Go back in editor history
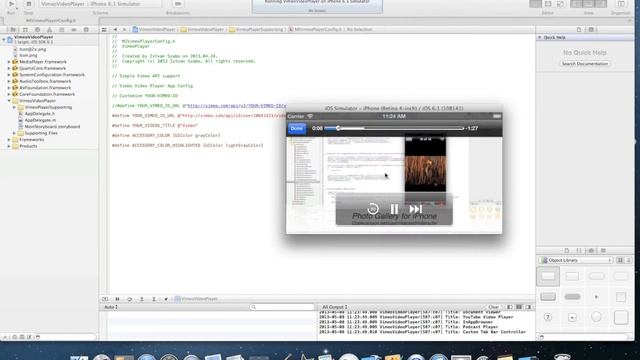Viewport: 640px width, 360px height. tap(115, 30)
